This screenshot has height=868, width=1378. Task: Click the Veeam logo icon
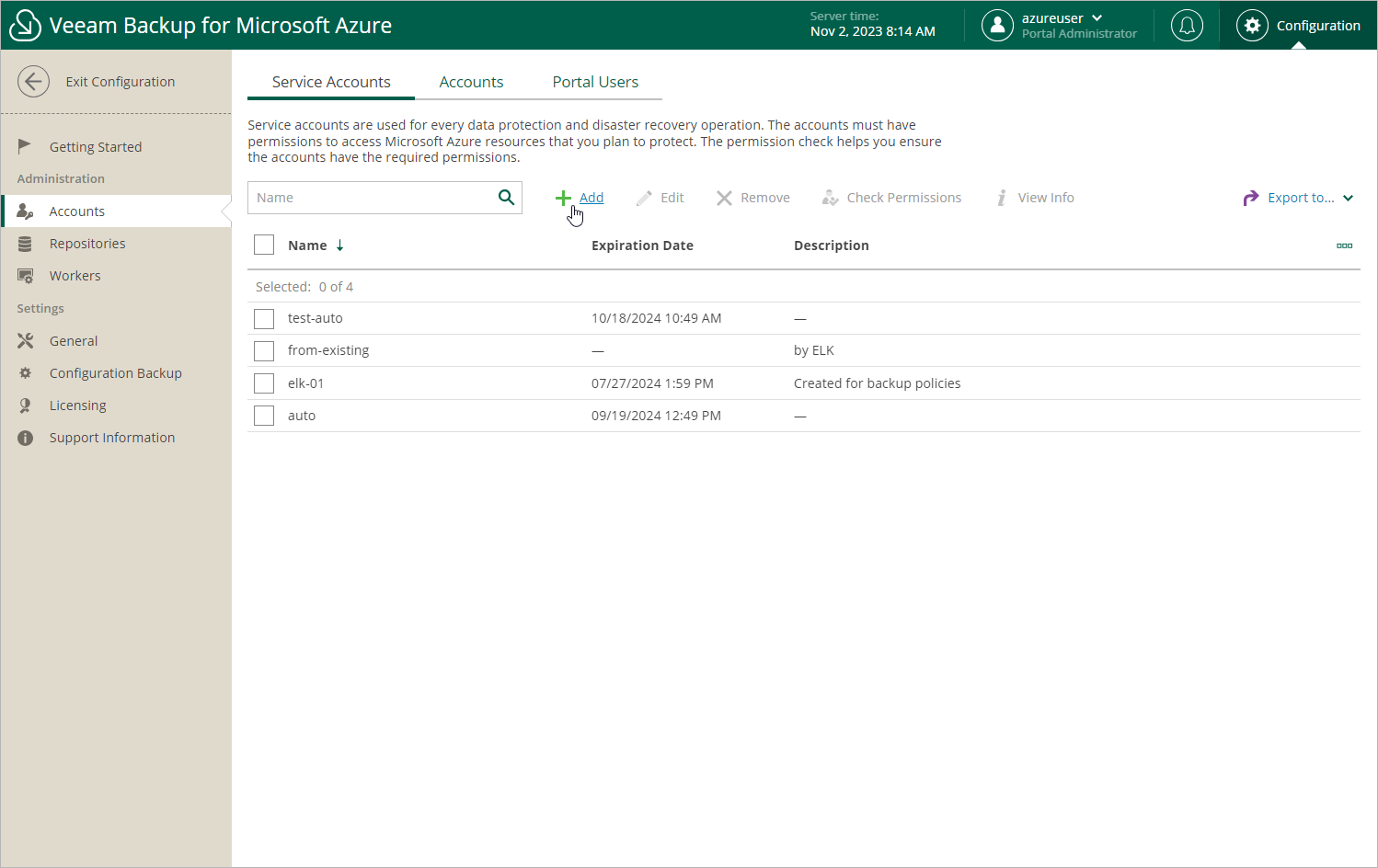tap(25, 26)
